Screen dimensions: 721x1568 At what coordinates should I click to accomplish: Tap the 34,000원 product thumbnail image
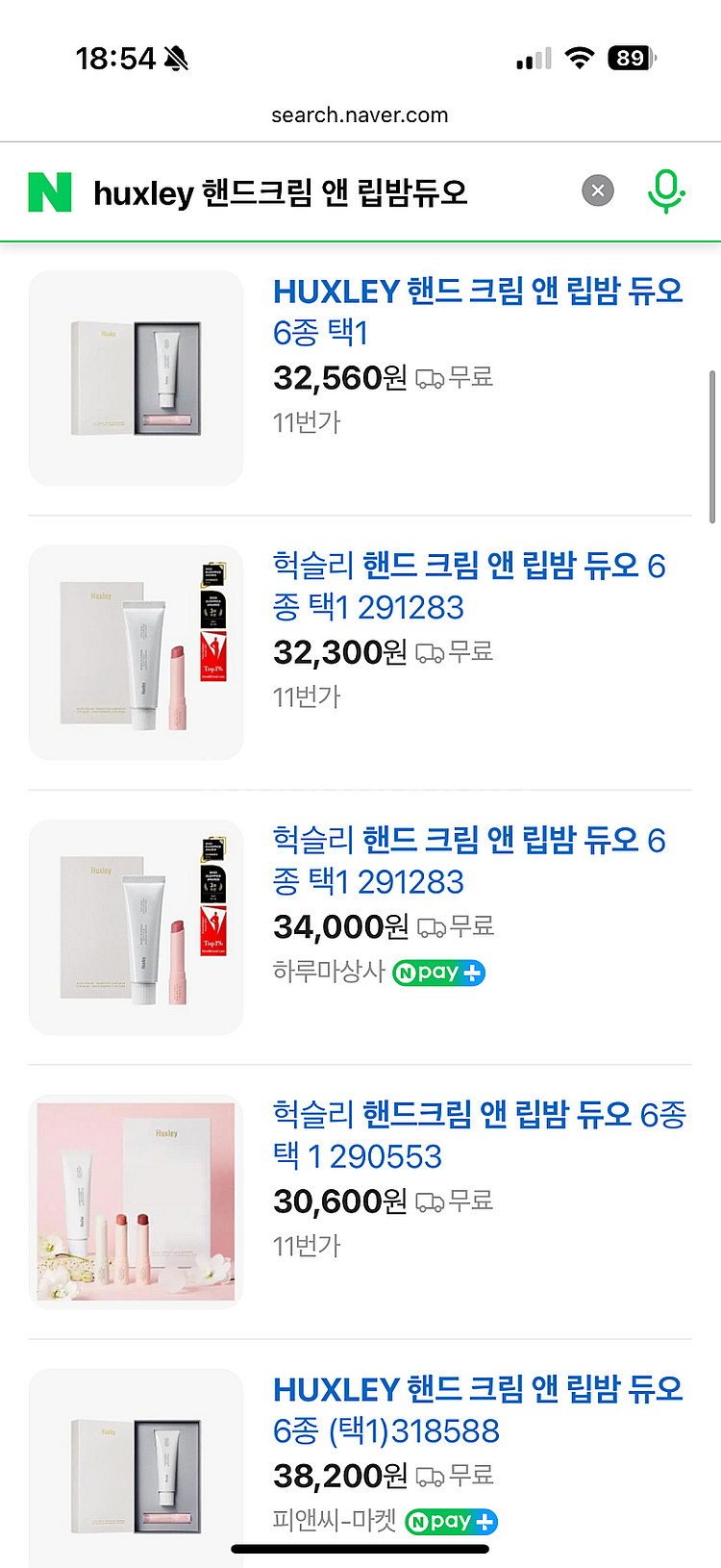coord(136,926)
